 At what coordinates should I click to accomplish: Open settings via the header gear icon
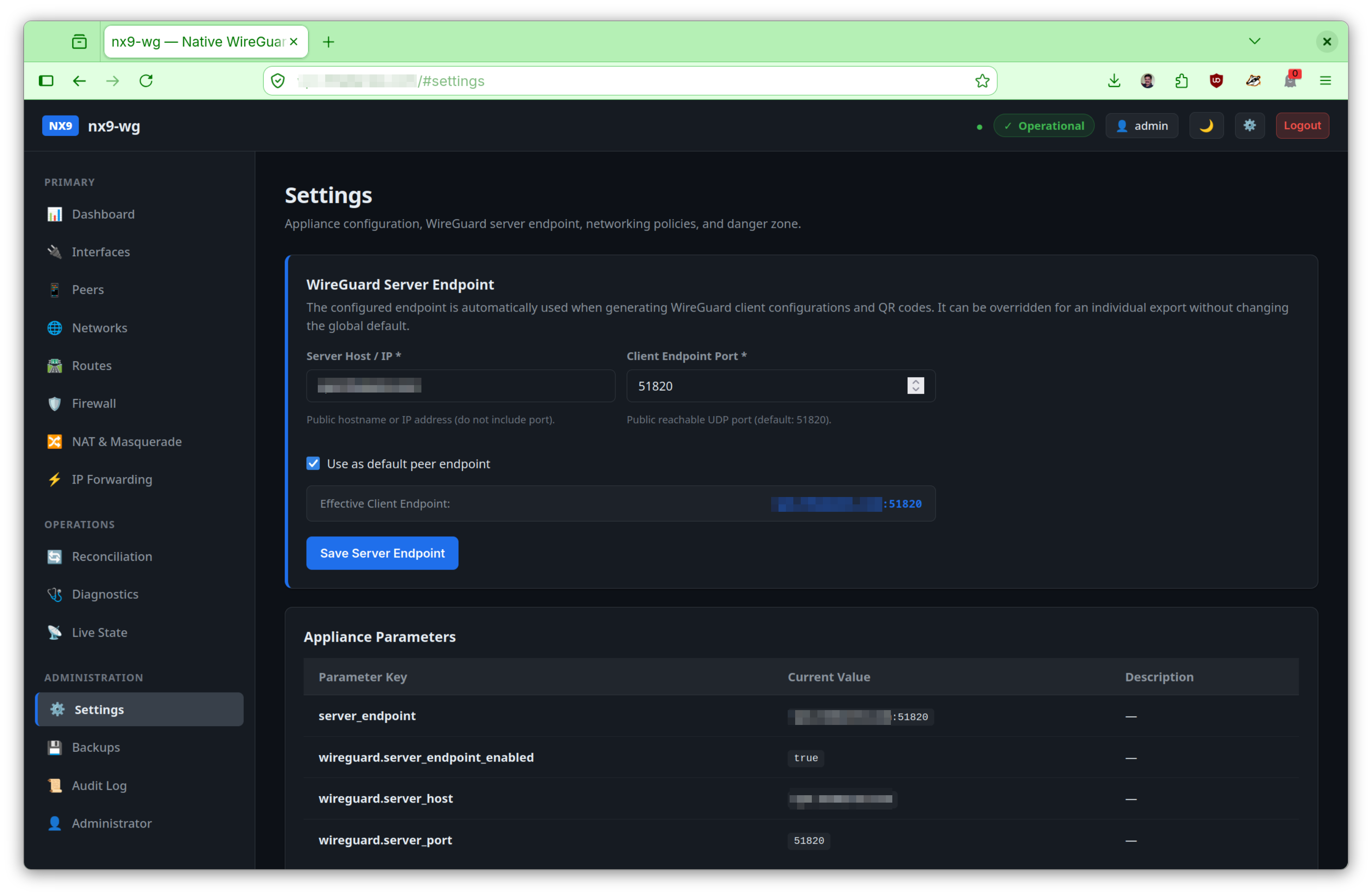point(1249,126)
